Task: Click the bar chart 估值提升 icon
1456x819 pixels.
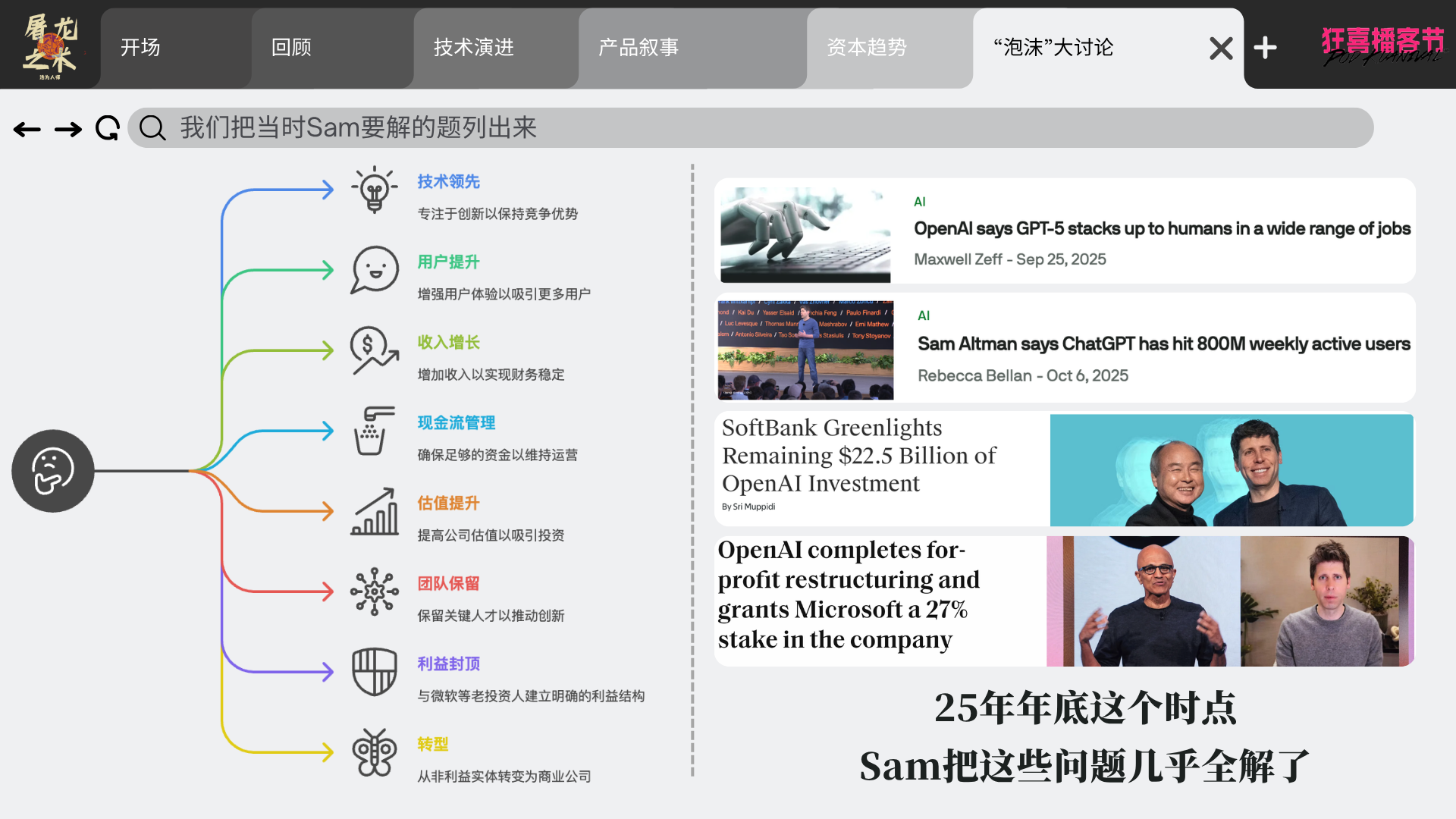Action: (x=374, y=512)
